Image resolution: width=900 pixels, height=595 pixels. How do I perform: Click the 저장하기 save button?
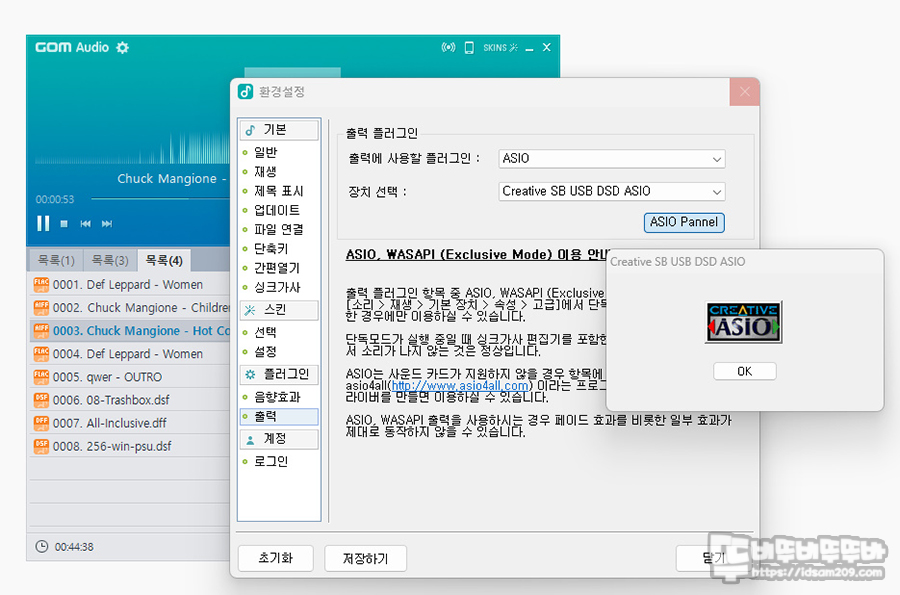(x=366, y=558)
